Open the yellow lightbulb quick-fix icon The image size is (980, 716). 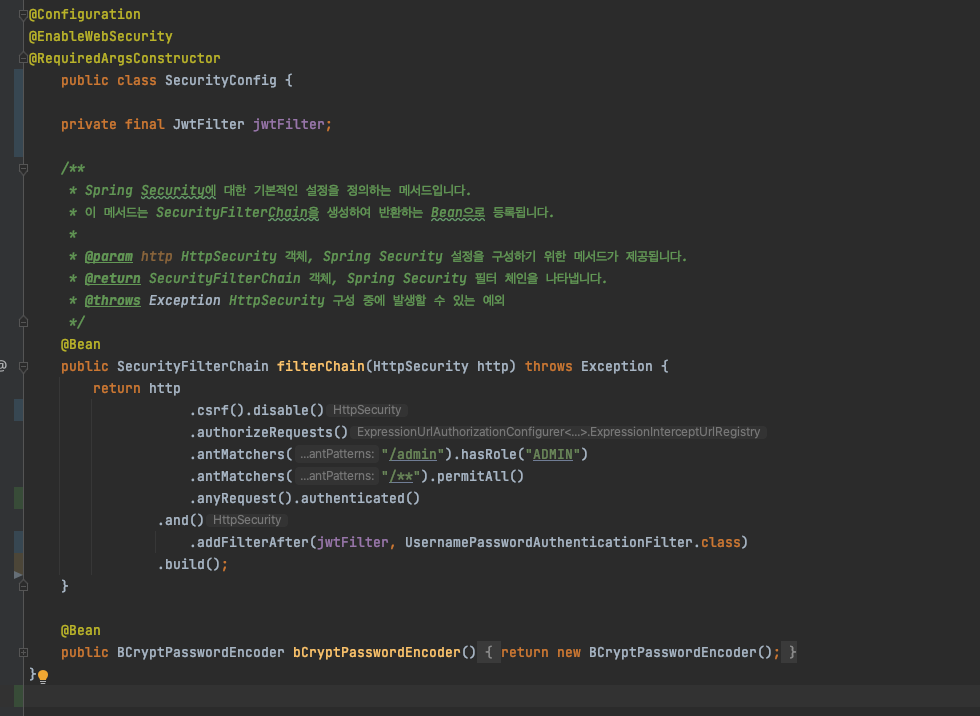click(x=42, y=676)
